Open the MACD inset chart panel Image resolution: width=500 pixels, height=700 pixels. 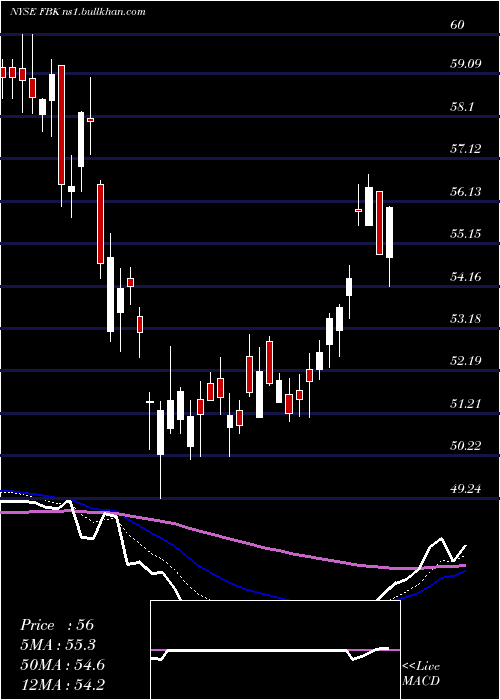[275, 650]
